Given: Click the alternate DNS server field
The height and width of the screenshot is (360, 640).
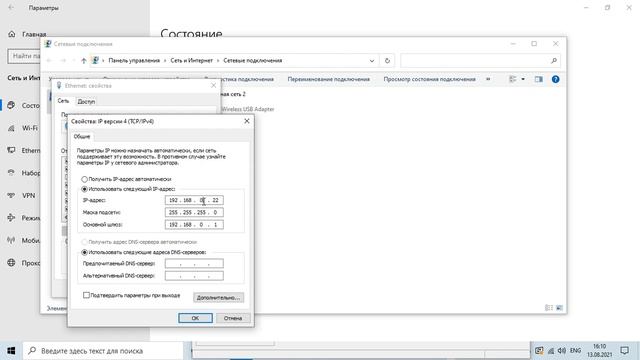Looking at the screenshot, I should (x=194, y=276).
